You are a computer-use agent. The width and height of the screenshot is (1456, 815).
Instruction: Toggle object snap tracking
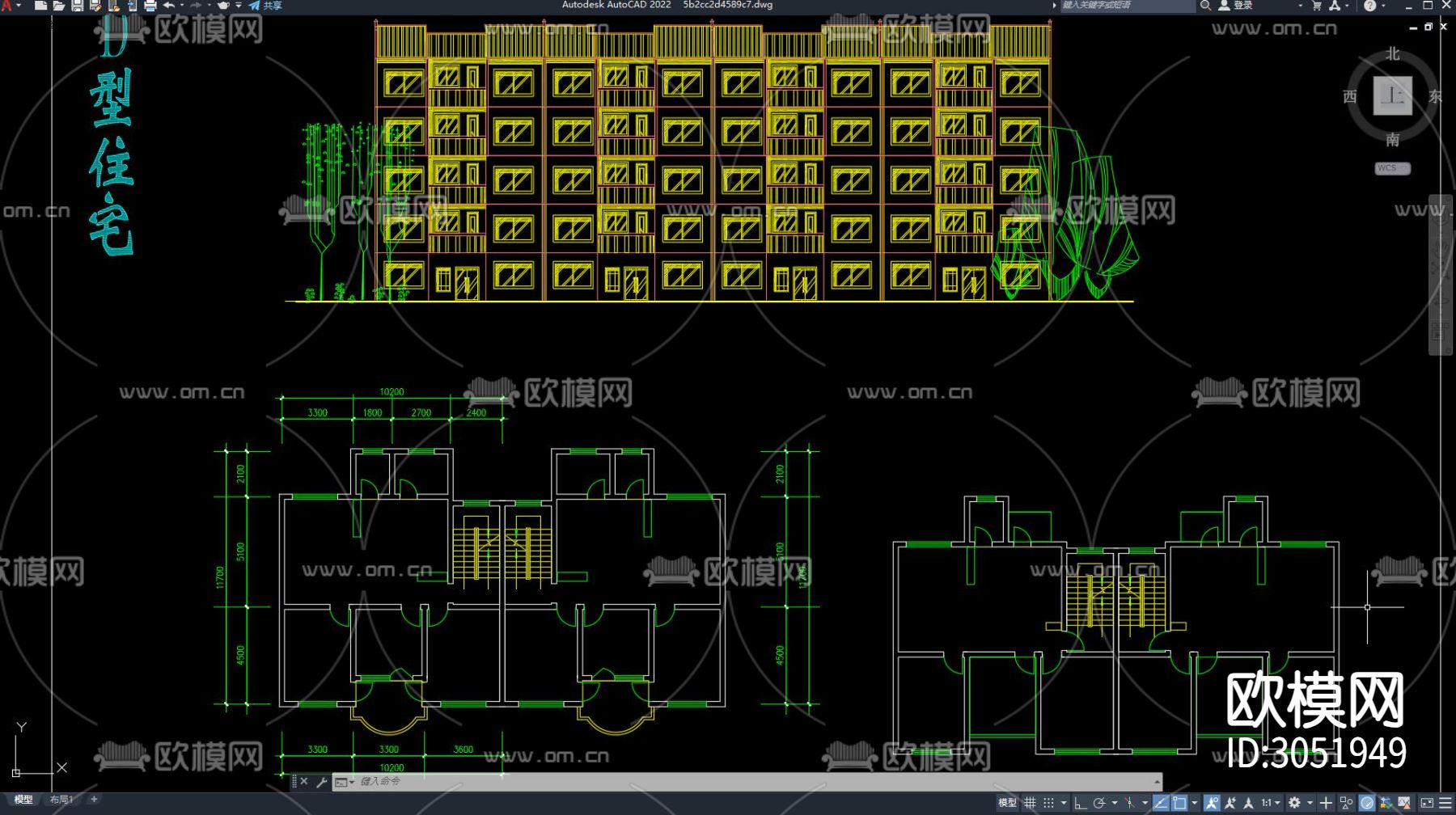pyautogui.click(x=1161, y=803)
